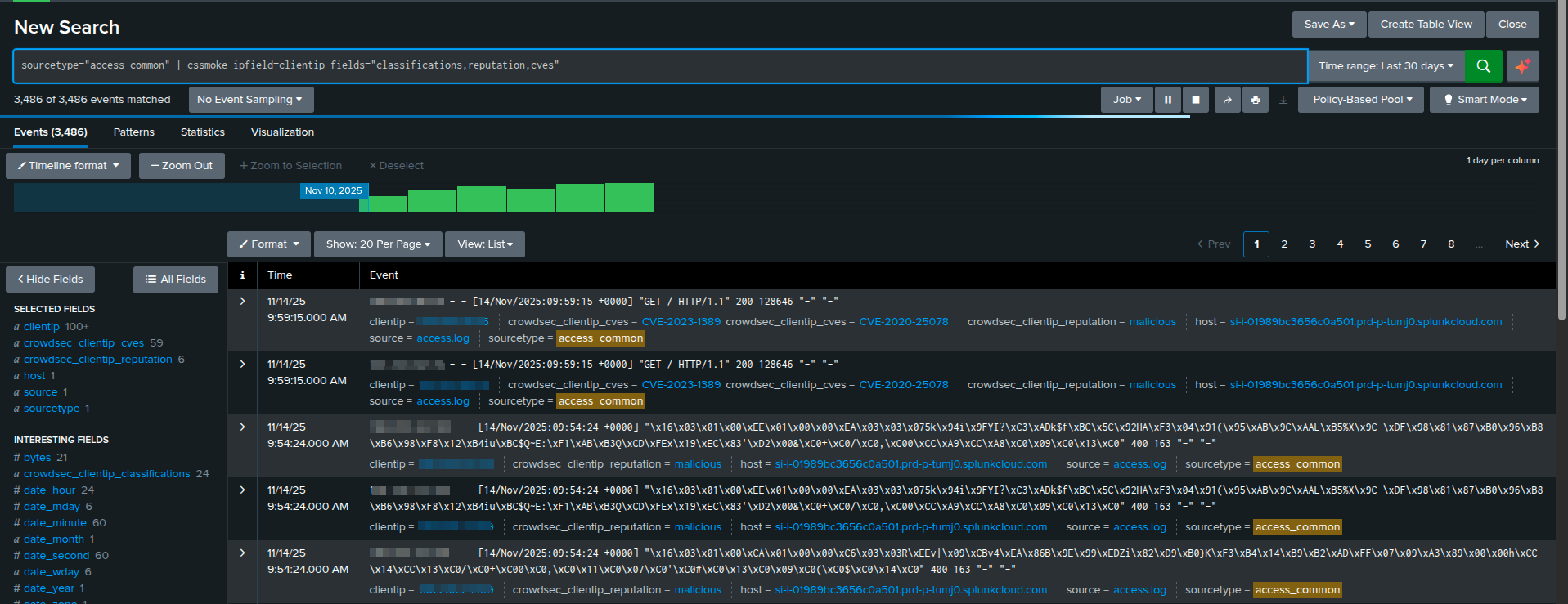
Task: Switch to the Statistics tab
Action: pos(202,132)
